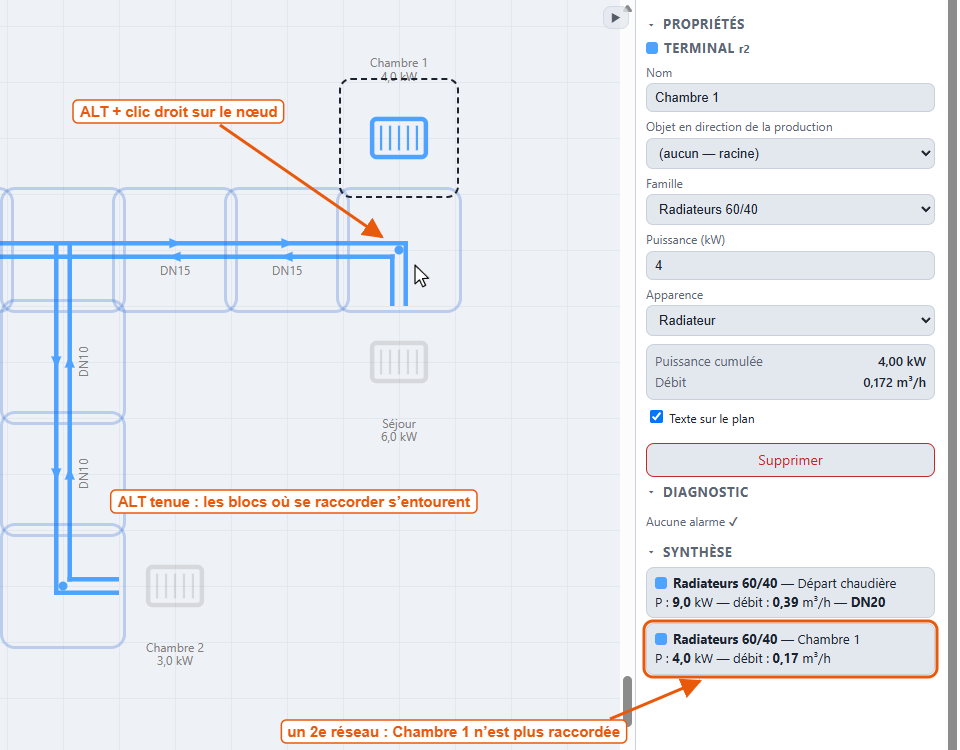Click the Supprimer button
Viewport: 960px width, 750px height.
click(x=790, y=460)
